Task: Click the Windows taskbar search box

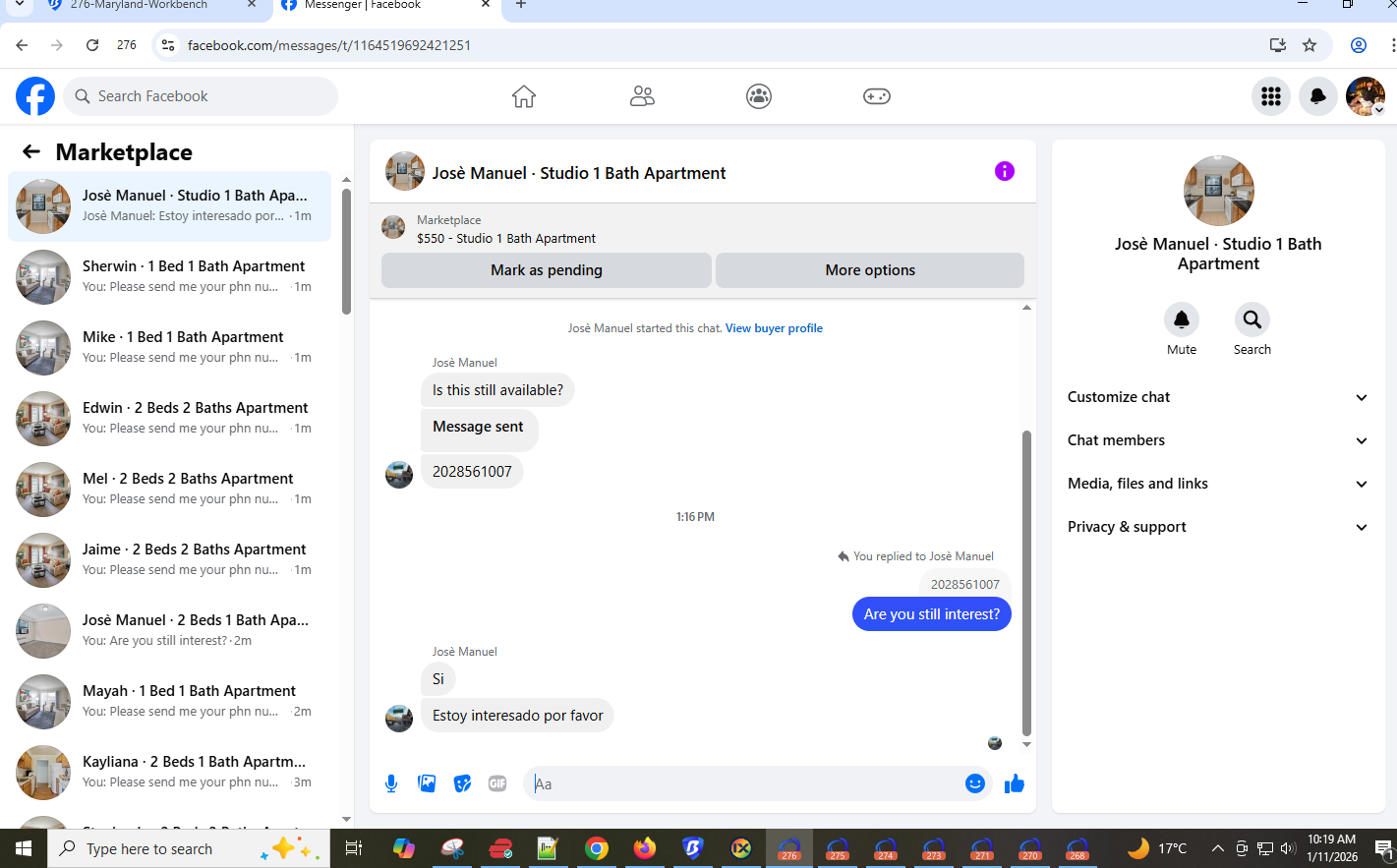Action: (189, 848)
